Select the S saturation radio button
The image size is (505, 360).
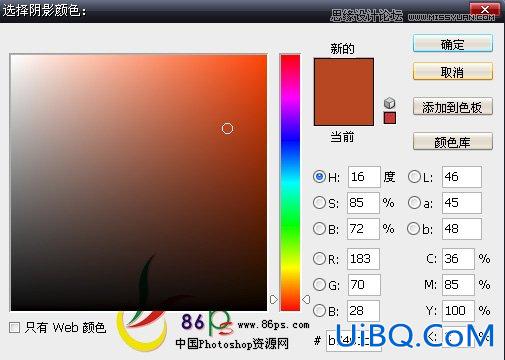(x=319, y=203)
